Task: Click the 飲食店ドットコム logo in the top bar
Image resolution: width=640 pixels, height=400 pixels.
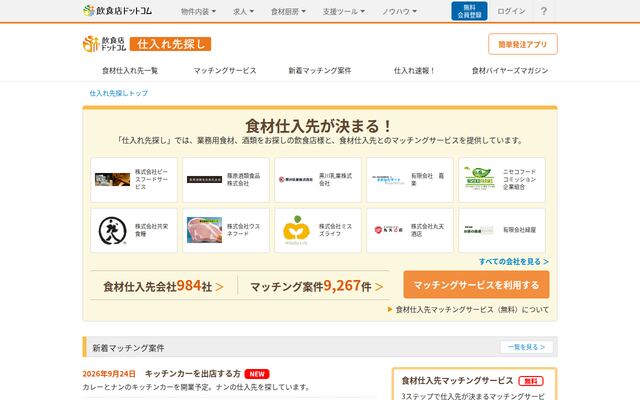Action: (x=117, y=11)
